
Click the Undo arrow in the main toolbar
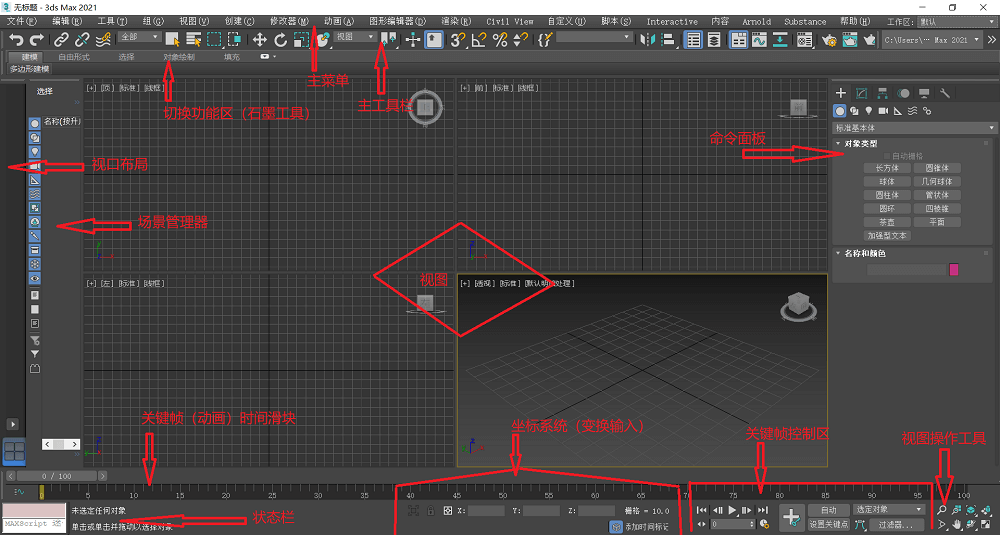16,40
